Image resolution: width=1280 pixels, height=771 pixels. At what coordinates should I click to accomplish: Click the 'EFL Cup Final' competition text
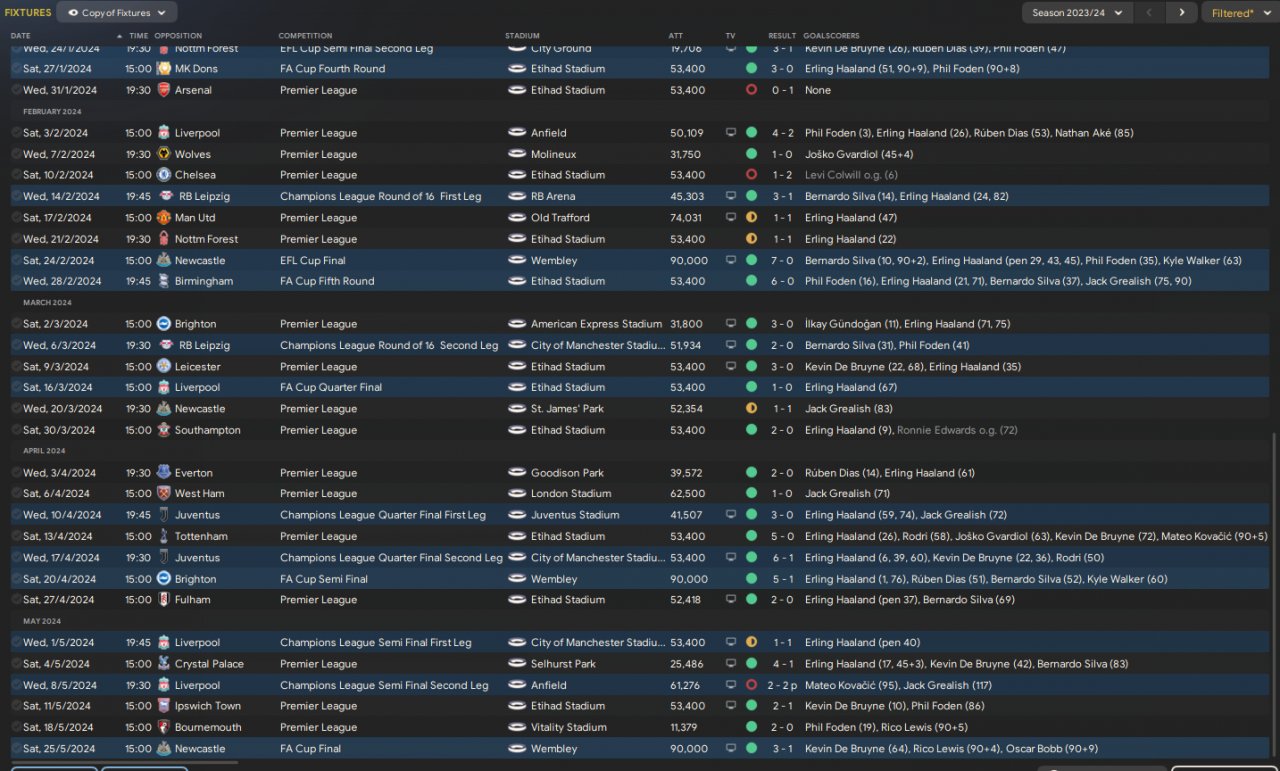[312, 261]
